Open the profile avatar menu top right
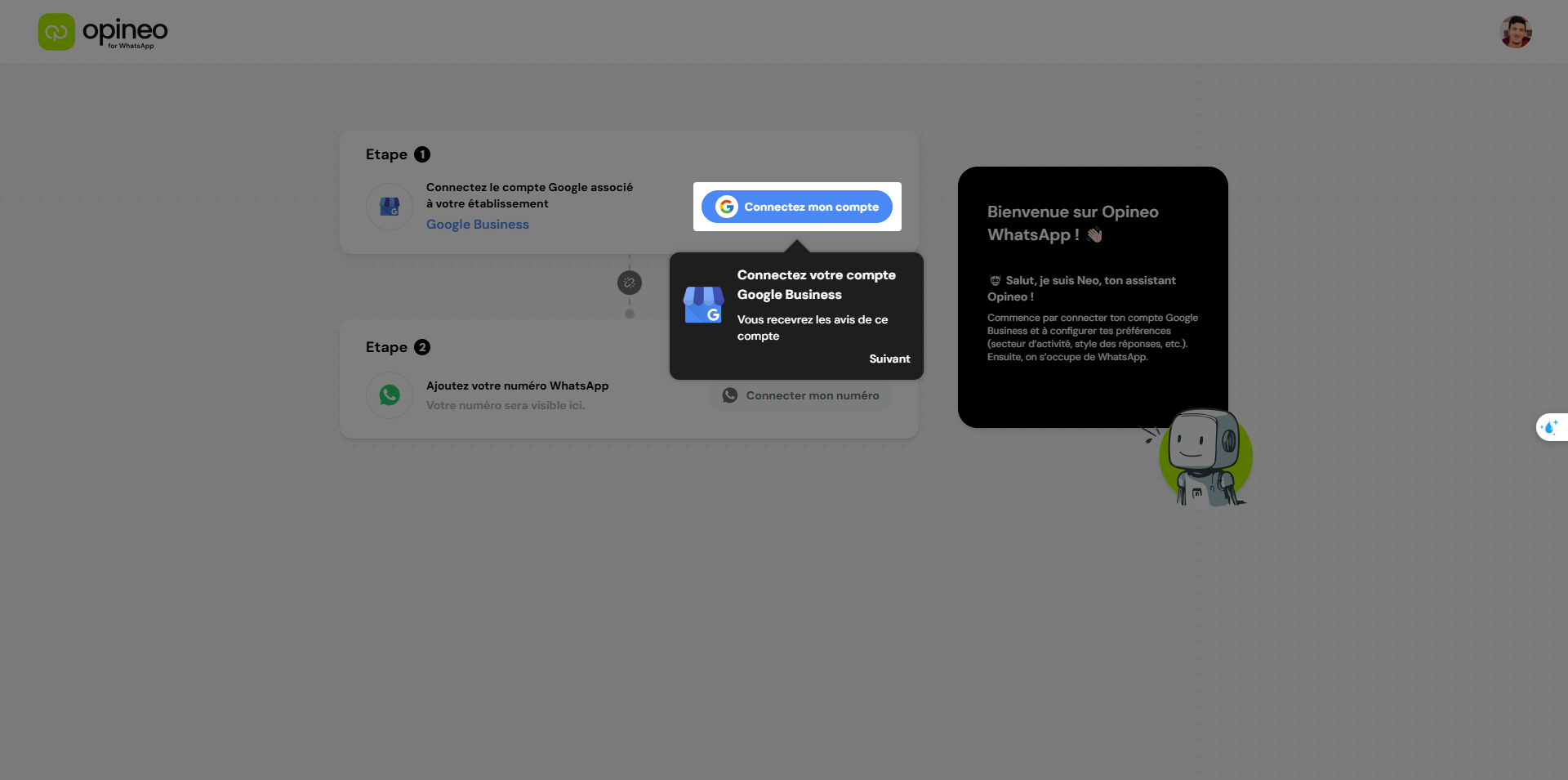This screenshot has width=1568, height=780. point(1516,32)
